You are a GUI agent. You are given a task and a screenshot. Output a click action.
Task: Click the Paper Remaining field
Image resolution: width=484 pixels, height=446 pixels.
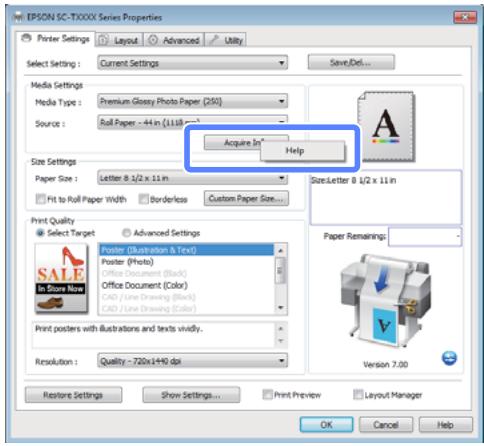425,236
